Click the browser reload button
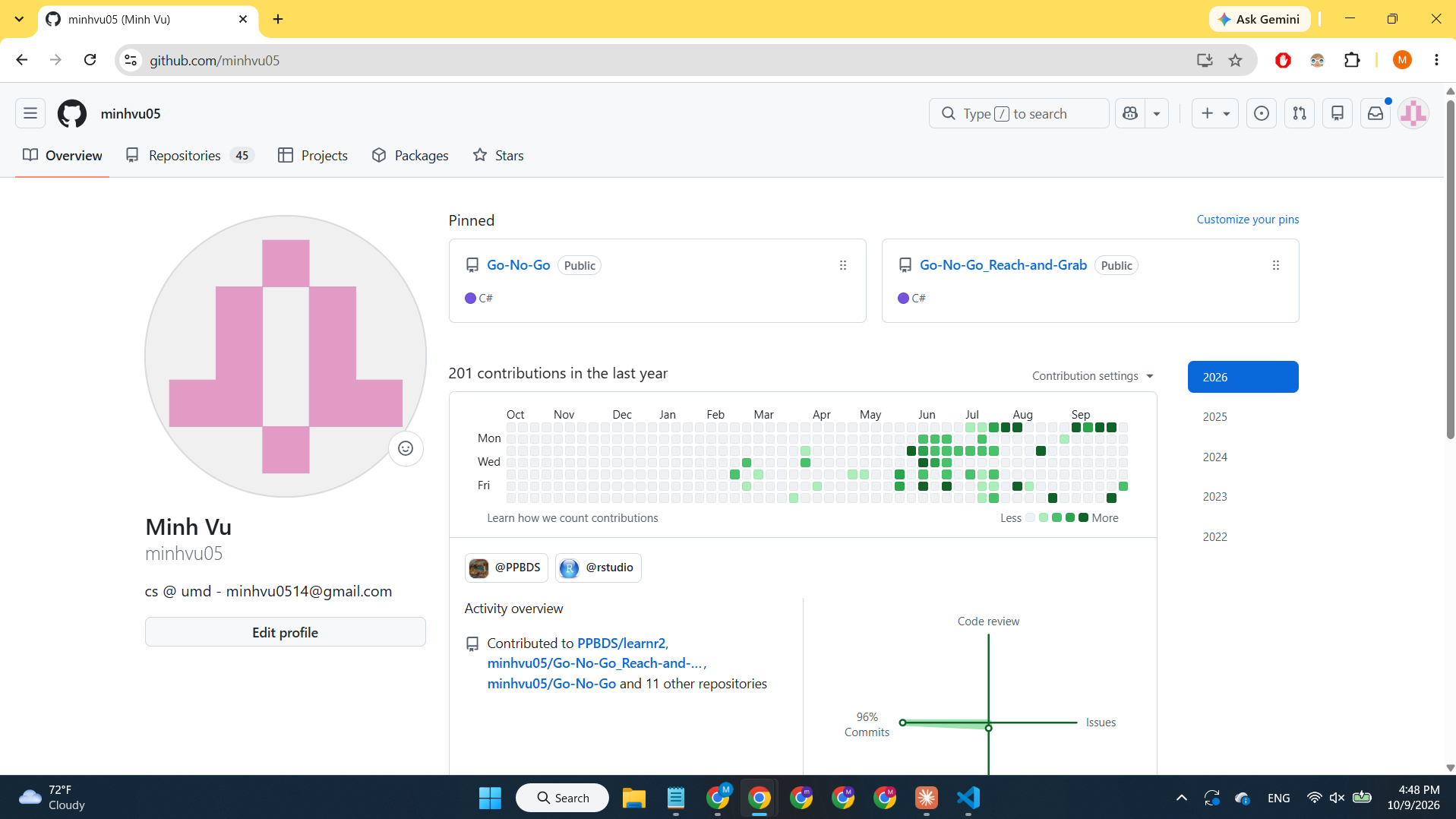The height and width of the screenshot is (819, 1456). pos(90,60)
